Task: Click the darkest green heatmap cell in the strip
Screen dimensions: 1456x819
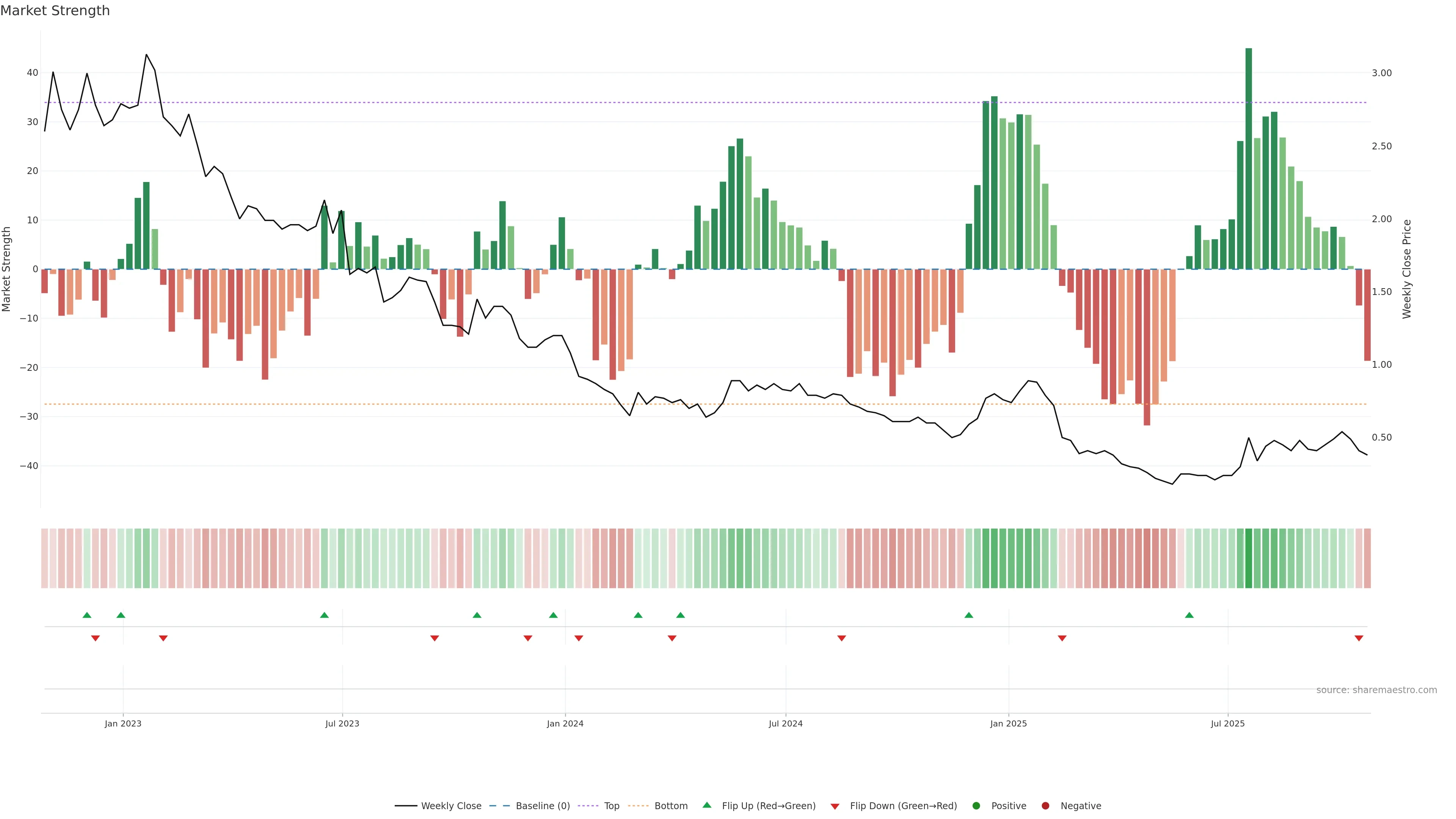Action: click(x=1249, y=558)
